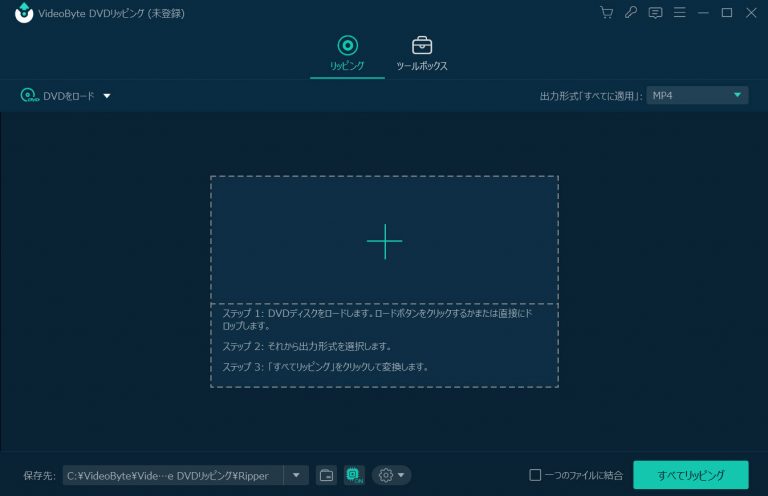Click the save path field
This screenshot has width=768, height=496.
[x=173, y=475]
